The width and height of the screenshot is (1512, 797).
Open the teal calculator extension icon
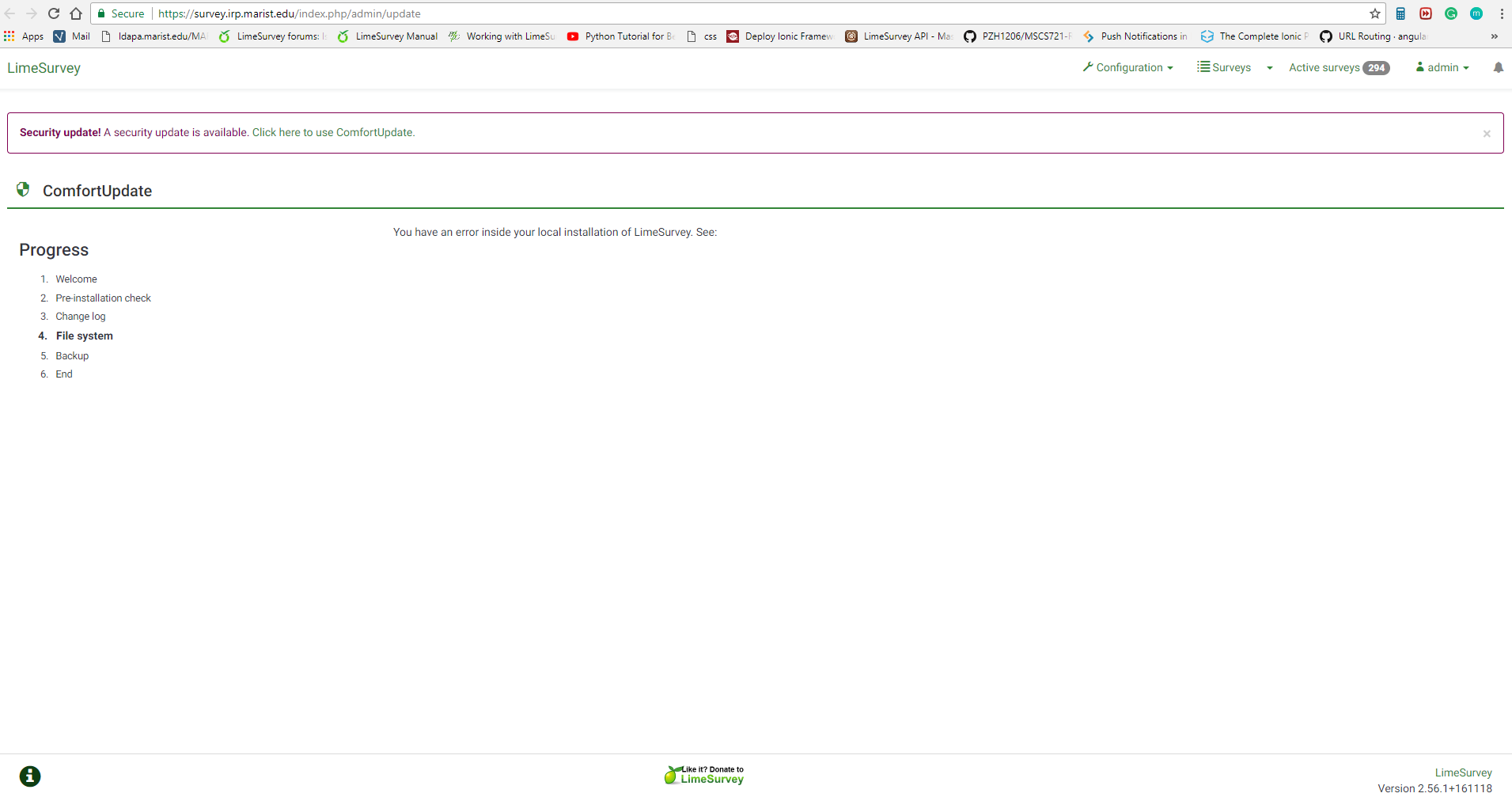tap(1400, 13)
